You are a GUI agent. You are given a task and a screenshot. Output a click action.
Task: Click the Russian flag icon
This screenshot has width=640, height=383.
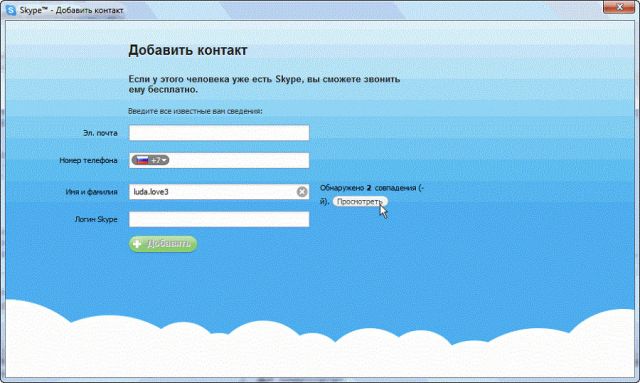pyautogui.click(x=142, y=160)
